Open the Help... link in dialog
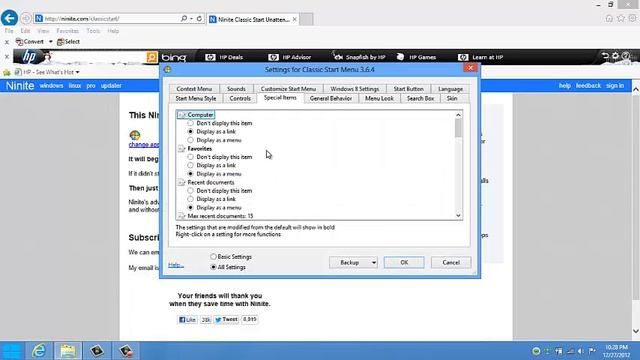 pos(176,265)
